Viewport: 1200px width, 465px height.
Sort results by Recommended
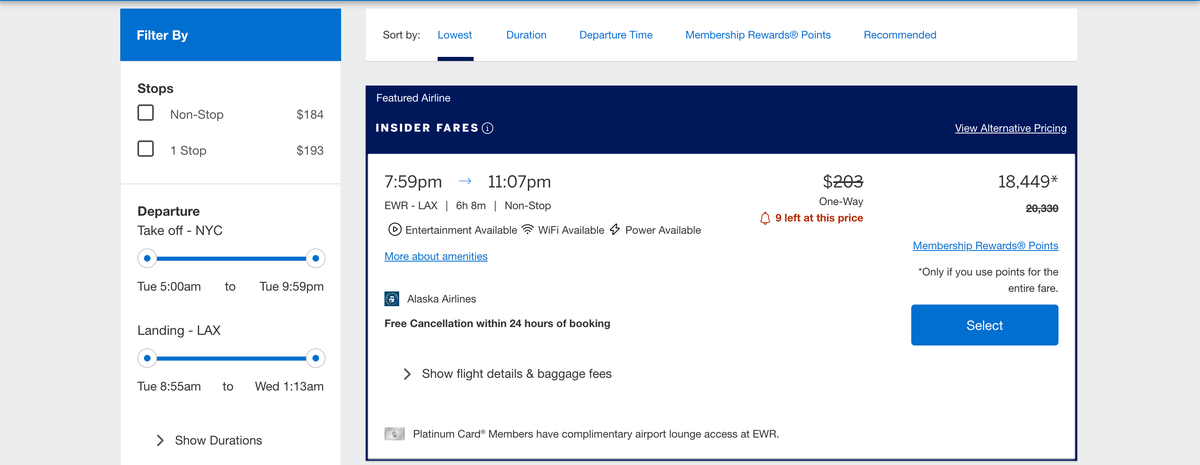click(x=900, y=35)
